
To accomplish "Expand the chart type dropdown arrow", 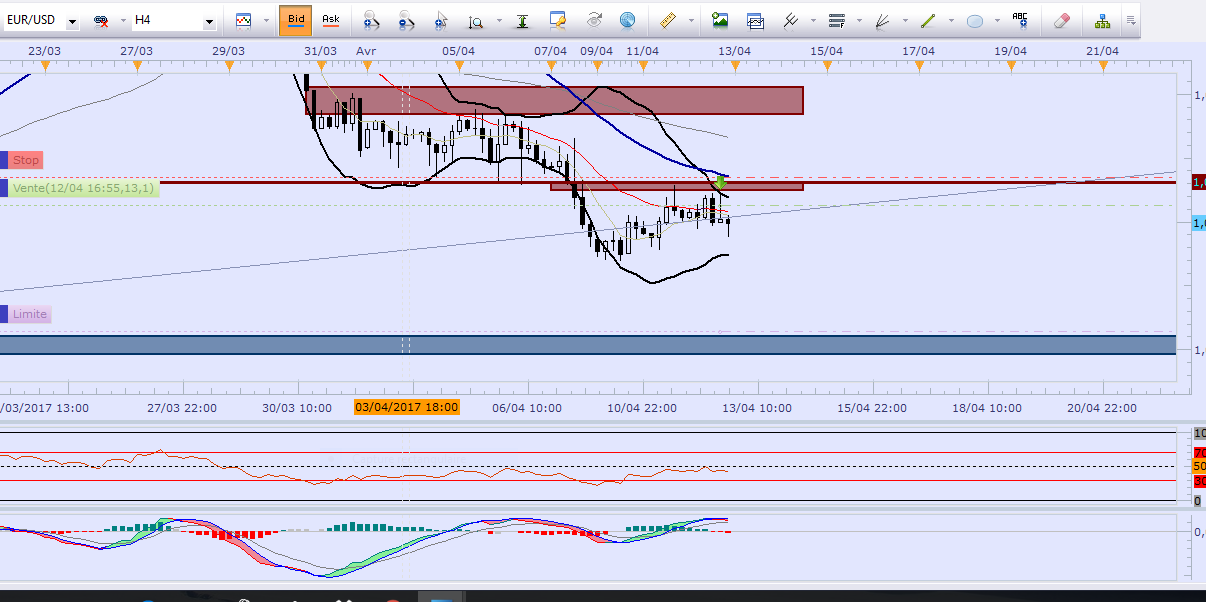I will (x=267, y=20).
